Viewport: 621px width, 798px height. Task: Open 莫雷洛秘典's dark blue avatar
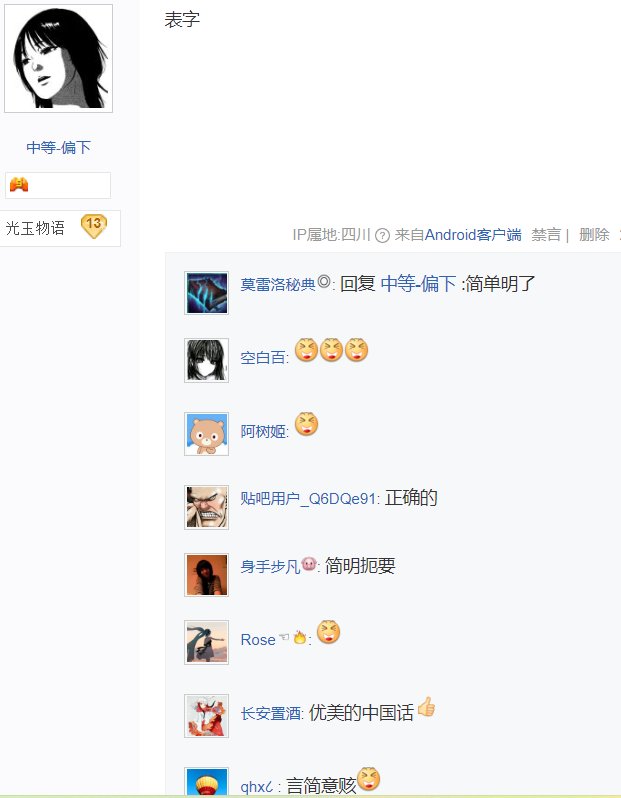pyautogui.click(x=206, y=293)
